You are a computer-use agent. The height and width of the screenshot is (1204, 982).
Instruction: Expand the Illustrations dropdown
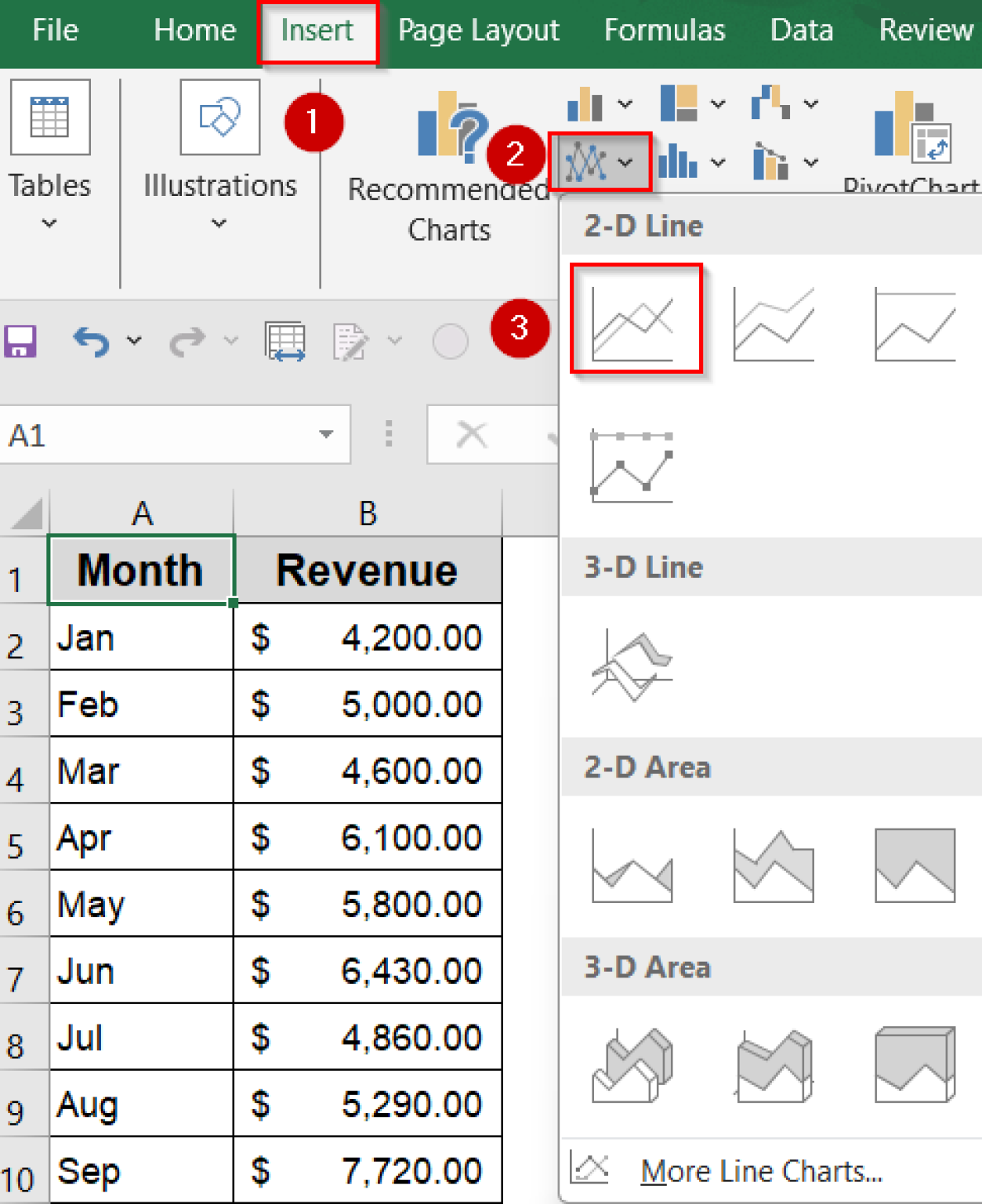(219, 225)
